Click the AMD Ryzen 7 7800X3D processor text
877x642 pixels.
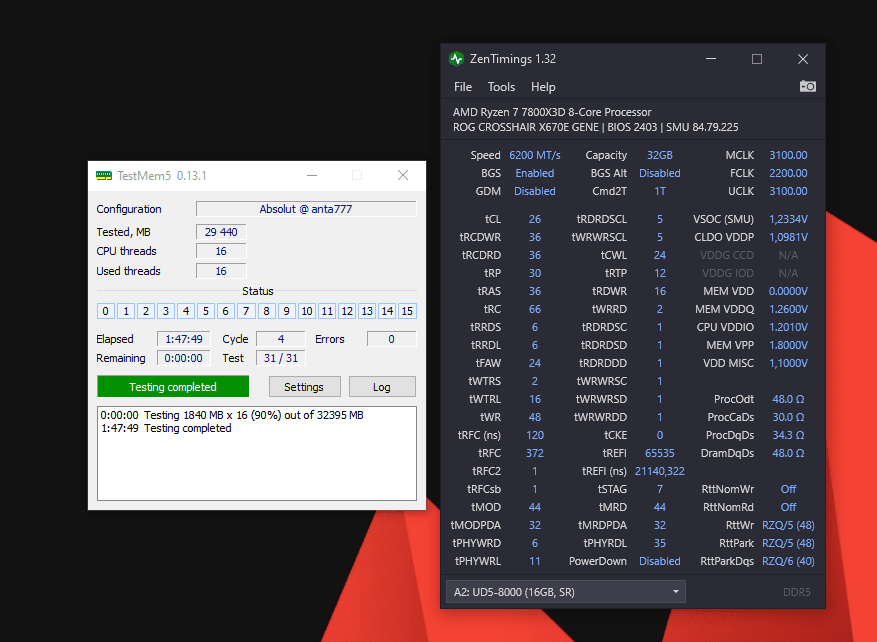tap(552, 112)
